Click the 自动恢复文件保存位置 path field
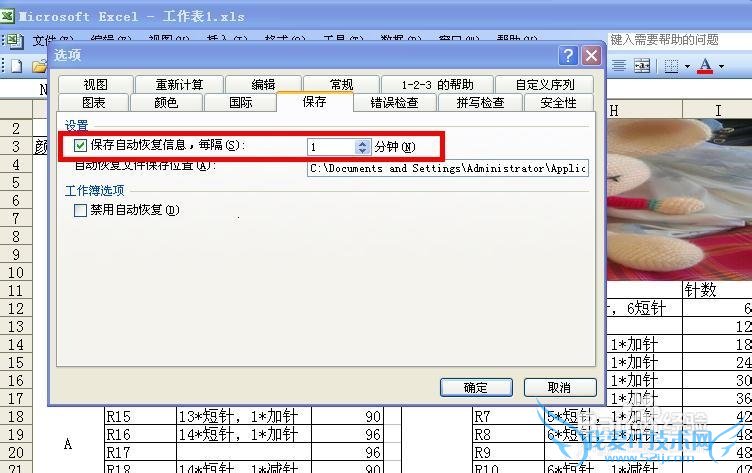Viewport: 752px width, 473px height. [447, 168]
